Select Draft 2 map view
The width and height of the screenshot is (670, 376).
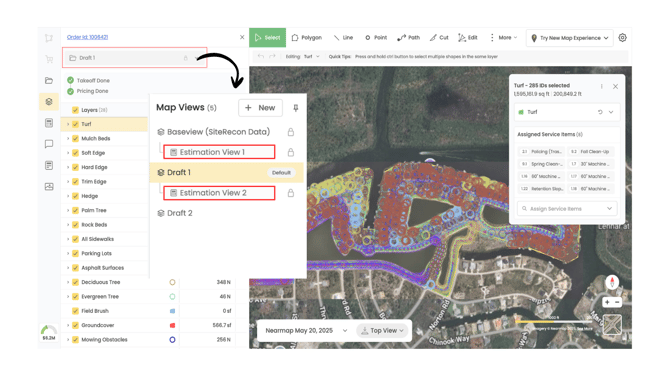click(175, 213)
